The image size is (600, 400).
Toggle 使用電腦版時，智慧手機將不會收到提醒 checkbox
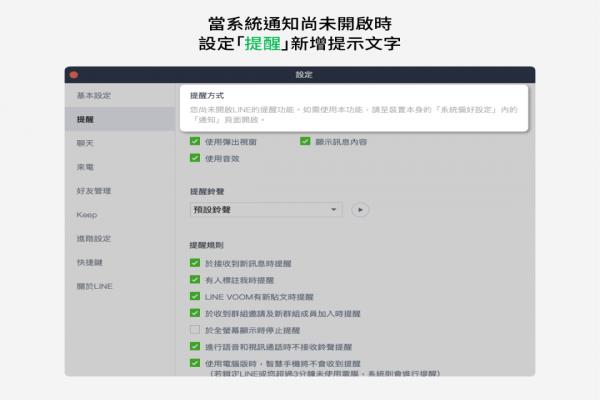tap(195, 363)
